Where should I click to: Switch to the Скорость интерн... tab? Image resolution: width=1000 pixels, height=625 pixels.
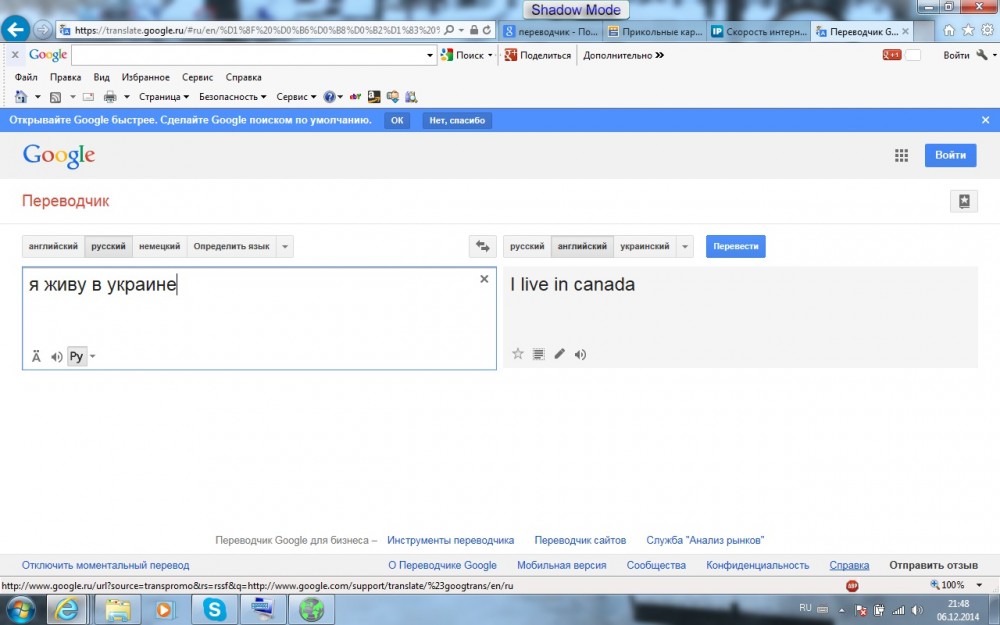(x=760, y=31)
